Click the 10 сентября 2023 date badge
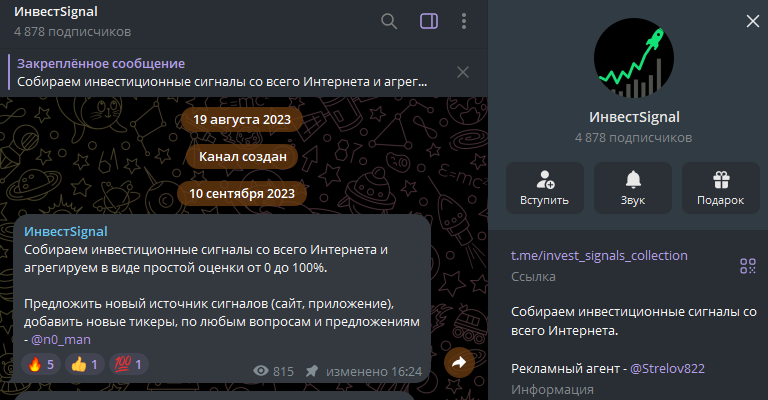768x400 pixels. [x=242, y=194]
